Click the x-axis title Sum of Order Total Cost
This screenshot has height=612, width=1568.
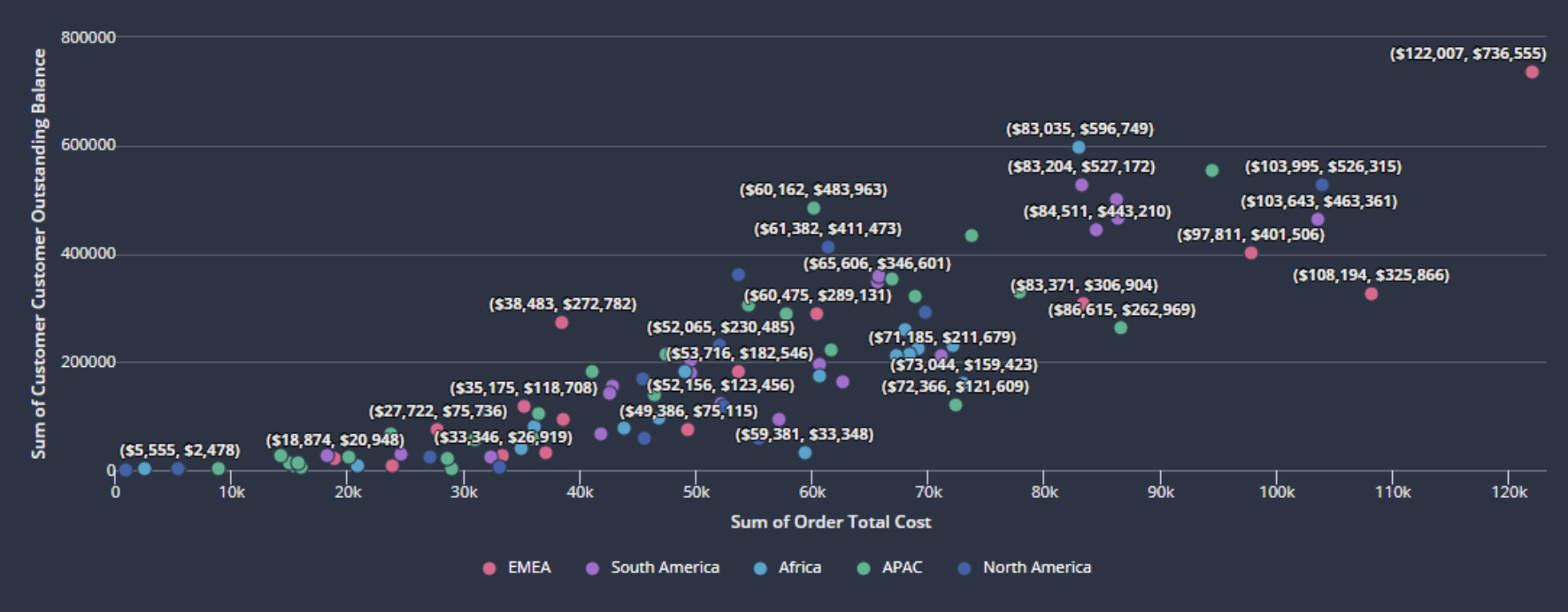click(831, 522)
